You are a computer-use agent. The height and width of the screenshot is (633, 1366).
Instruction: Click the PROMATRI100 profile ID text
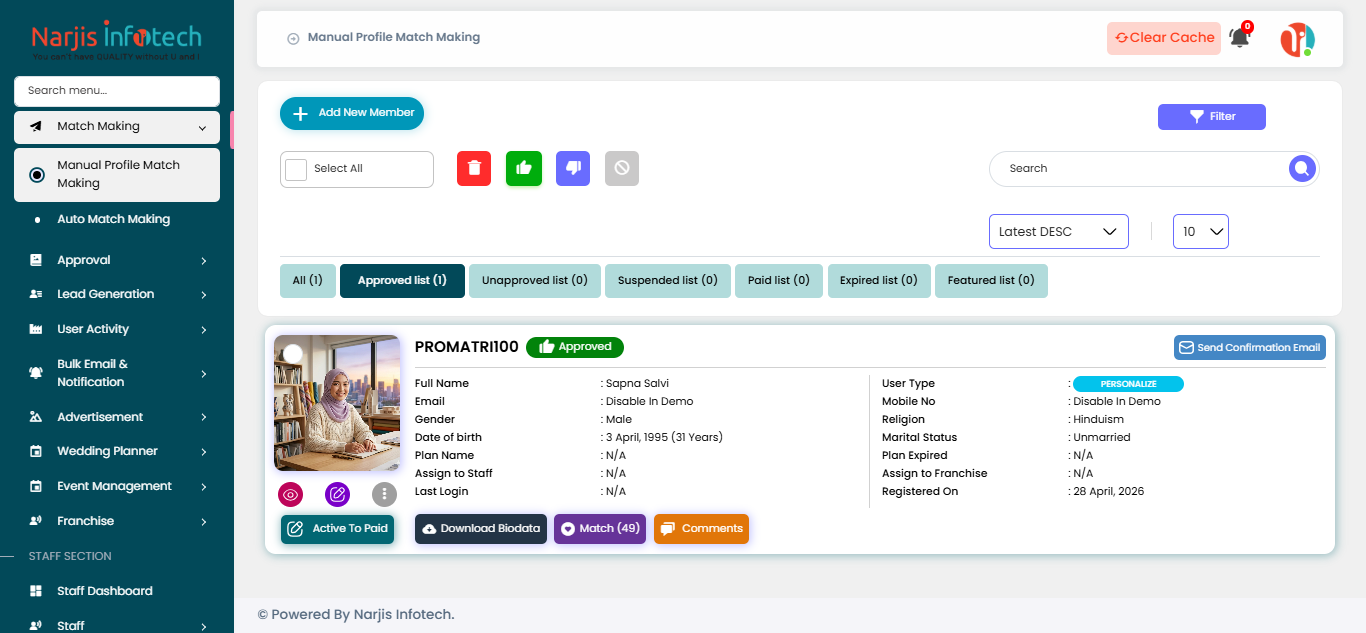click(467, 347)
